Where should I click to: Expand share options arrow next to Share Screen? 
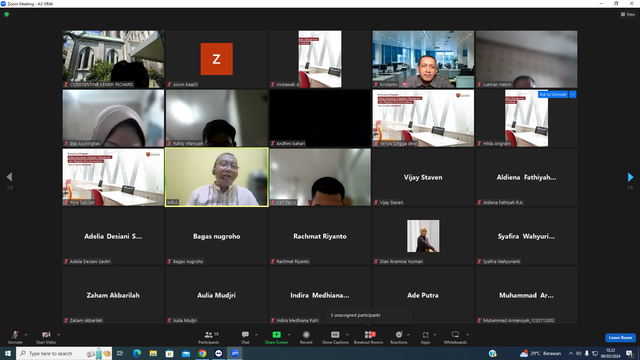click(x=289, y=335)
